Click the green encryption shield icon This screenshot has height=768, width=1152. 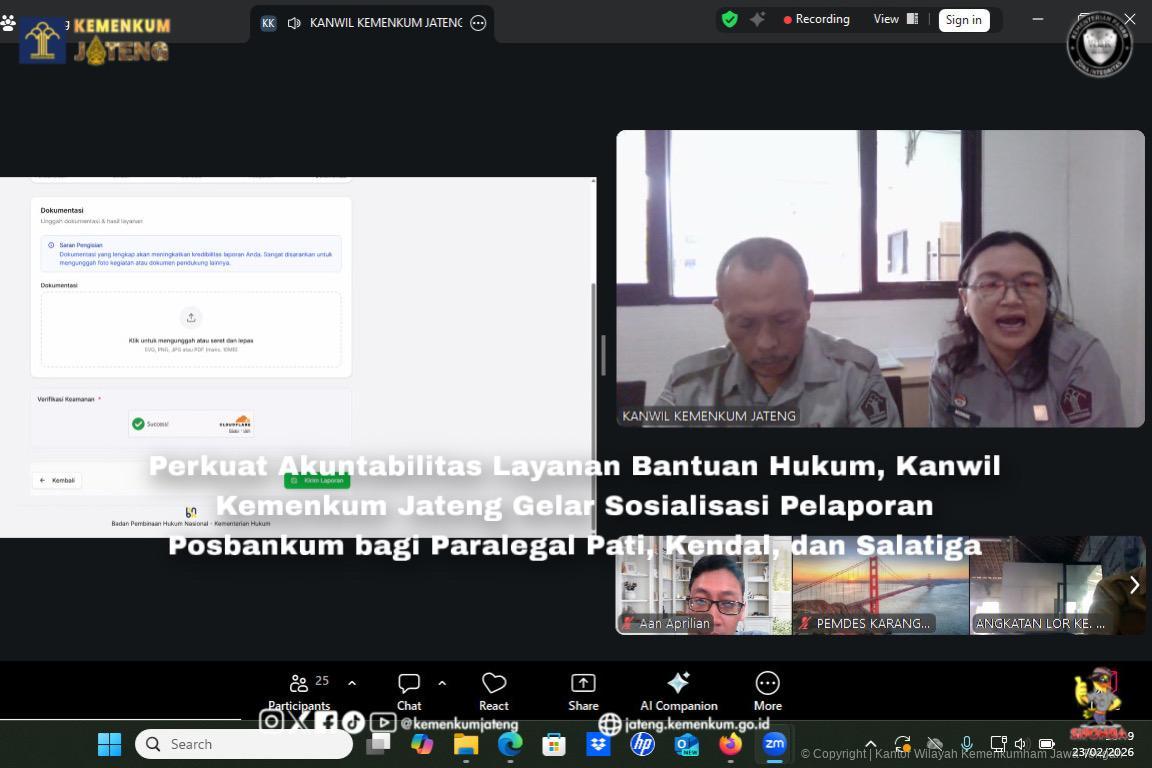pyautogui.click(x=730, y=19)
